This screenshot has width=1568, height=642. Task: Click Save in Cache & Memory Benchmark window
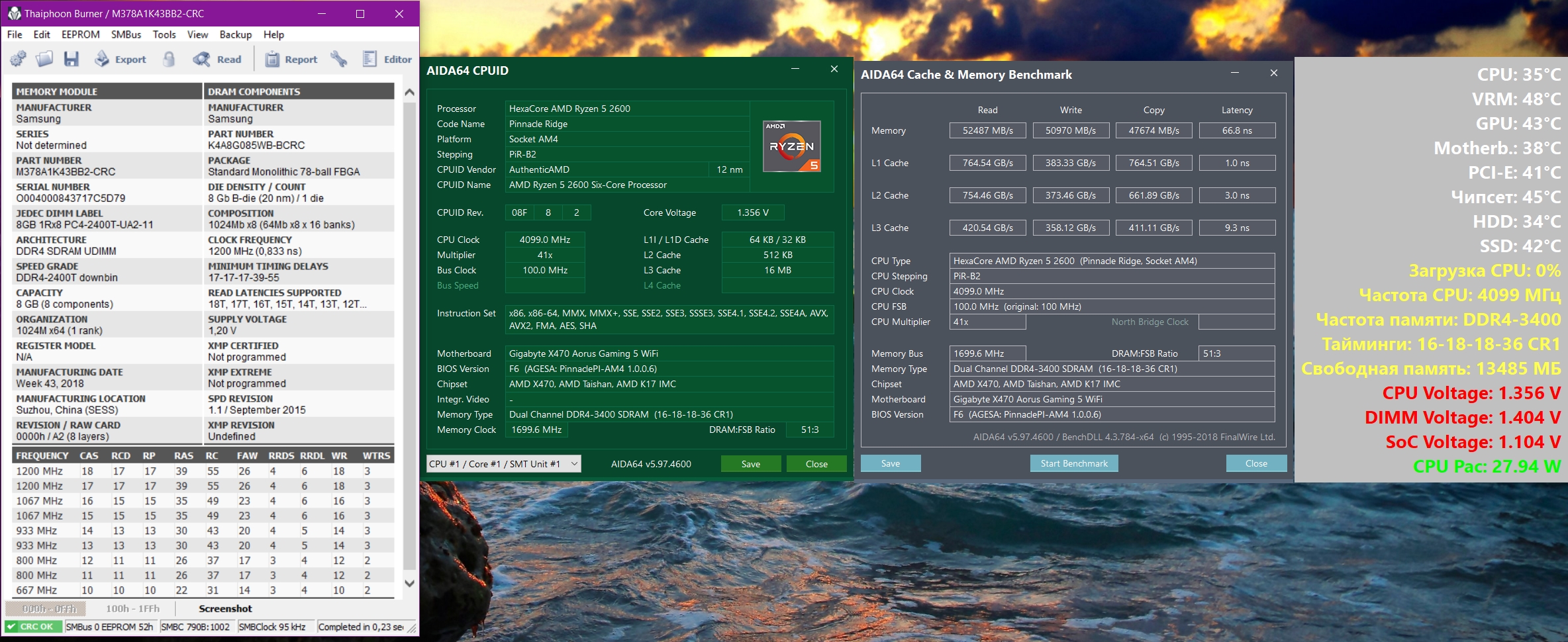pos(891,463)
